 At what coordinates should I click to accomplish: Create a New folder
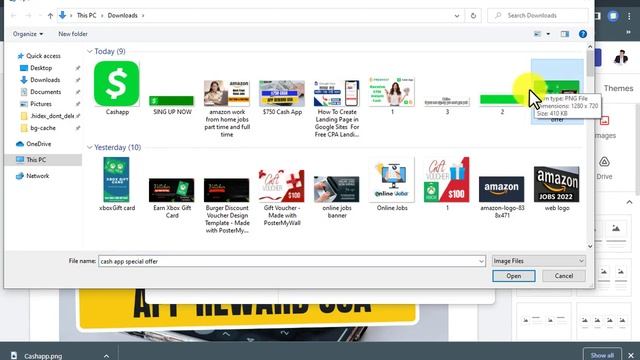click(x=73, y=34)
